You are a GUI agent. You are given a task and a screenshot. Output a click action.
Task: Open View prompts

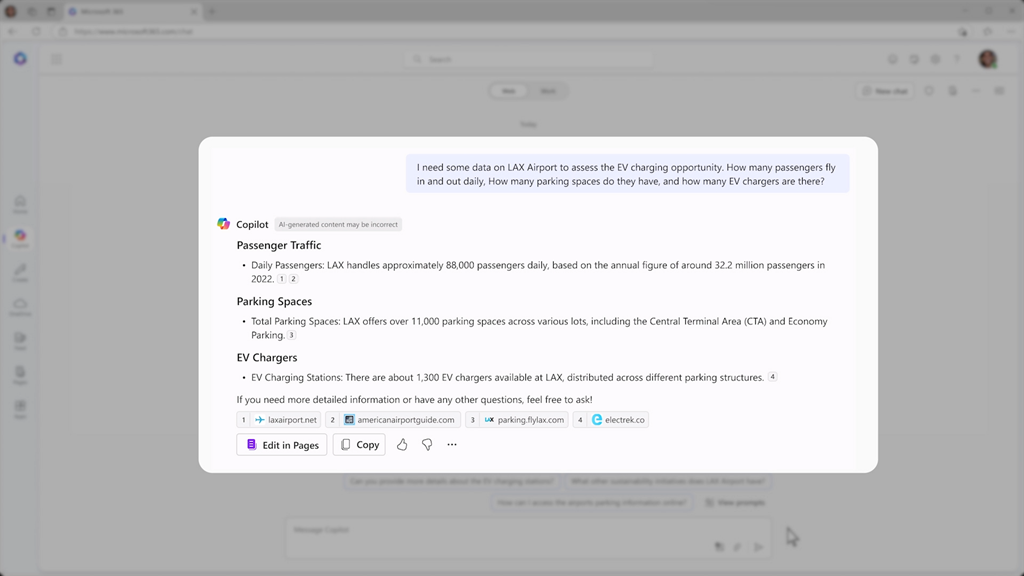click(735, 502)
